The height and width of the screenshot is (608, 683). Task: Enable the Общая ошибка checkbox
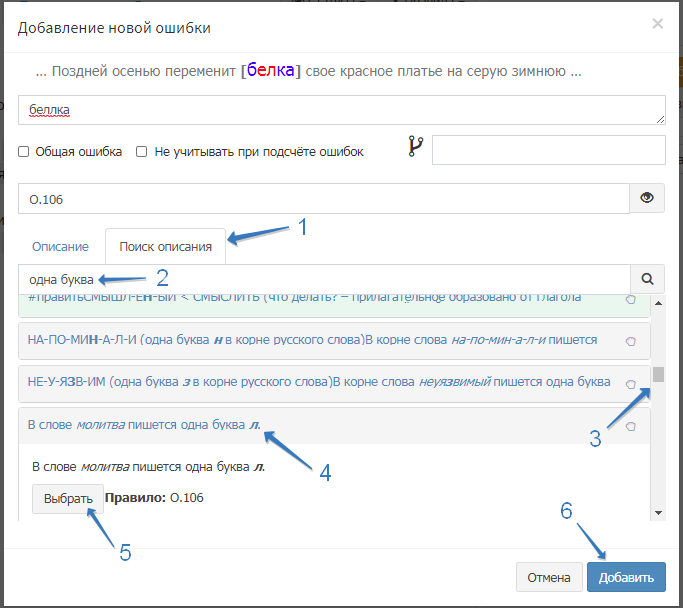pyautogui.click(x=24, y=152)
